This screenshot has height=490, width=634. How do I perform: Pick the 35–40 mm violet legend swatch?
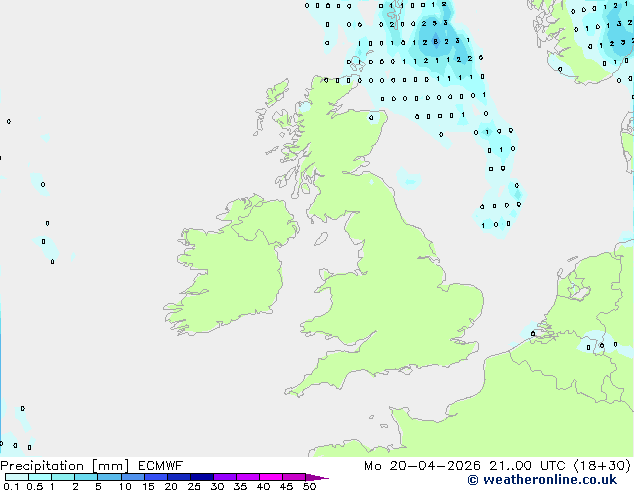pos(247,477)
